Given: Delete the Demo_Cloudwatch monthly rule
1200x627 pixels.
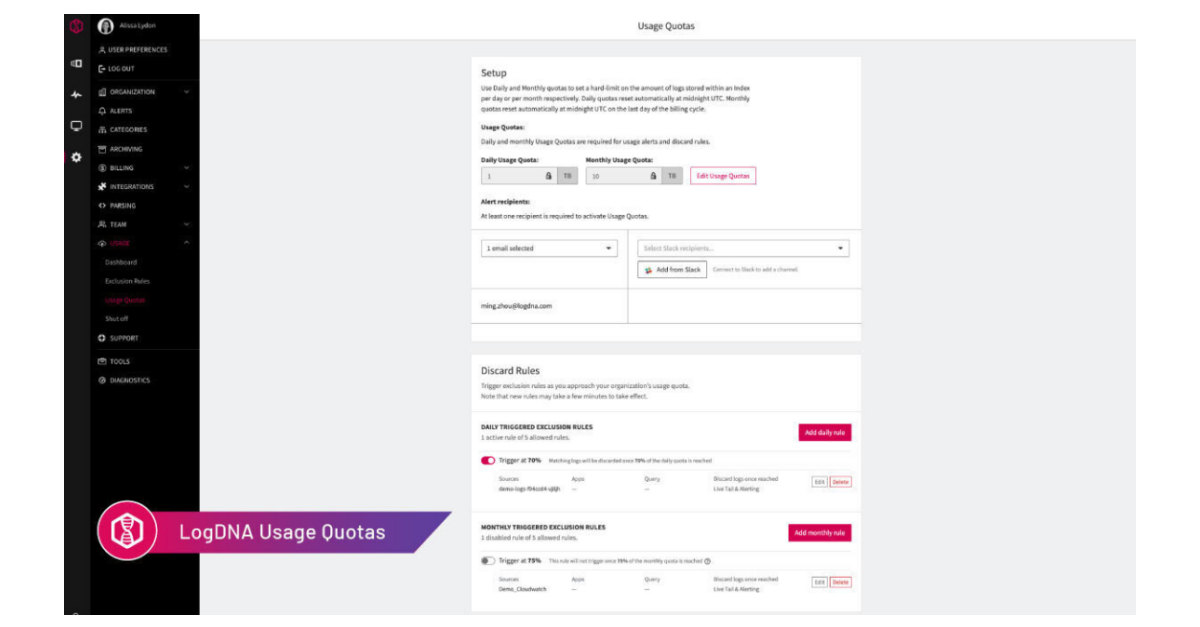Looking at the screenshot, I should [x=840, y=582].
